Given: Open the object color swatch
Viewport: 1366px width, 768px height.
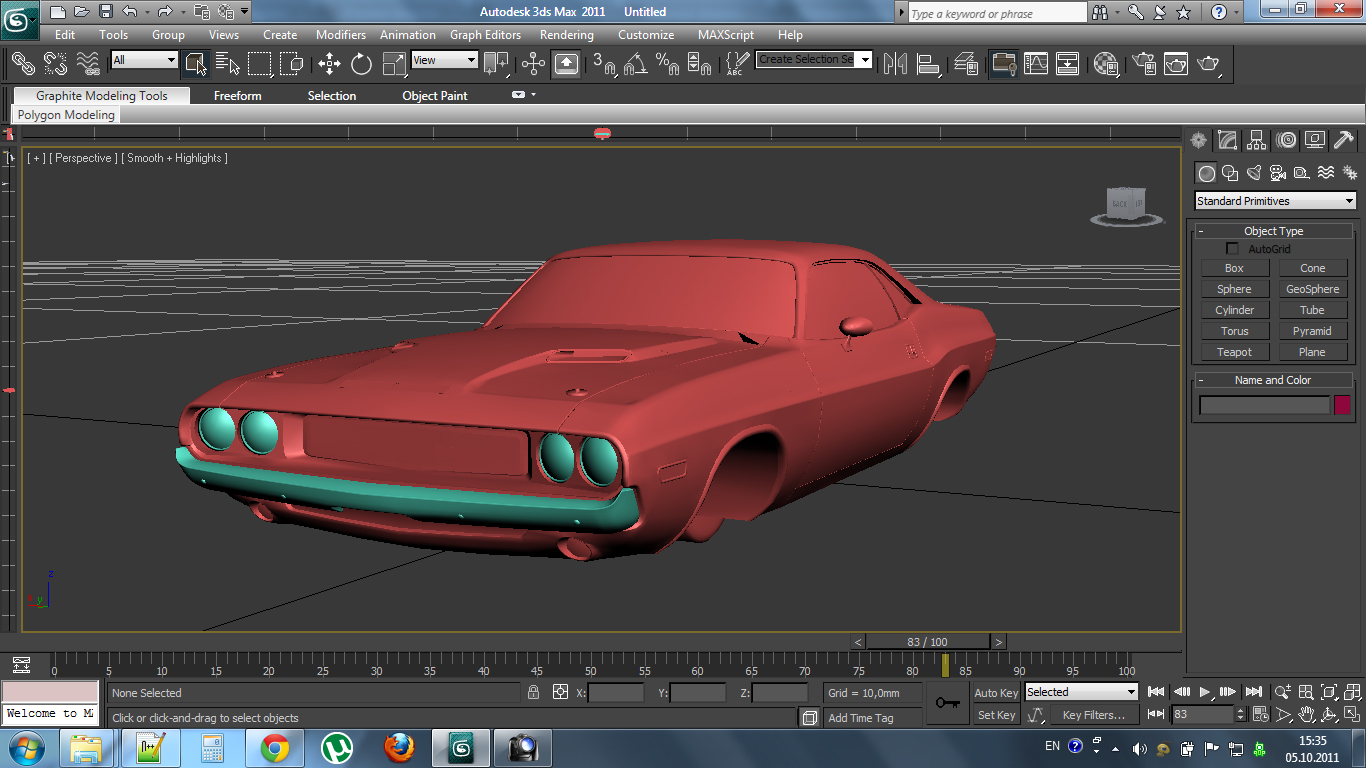Looking at the screenshot, I should click(x=1342, y=405).
